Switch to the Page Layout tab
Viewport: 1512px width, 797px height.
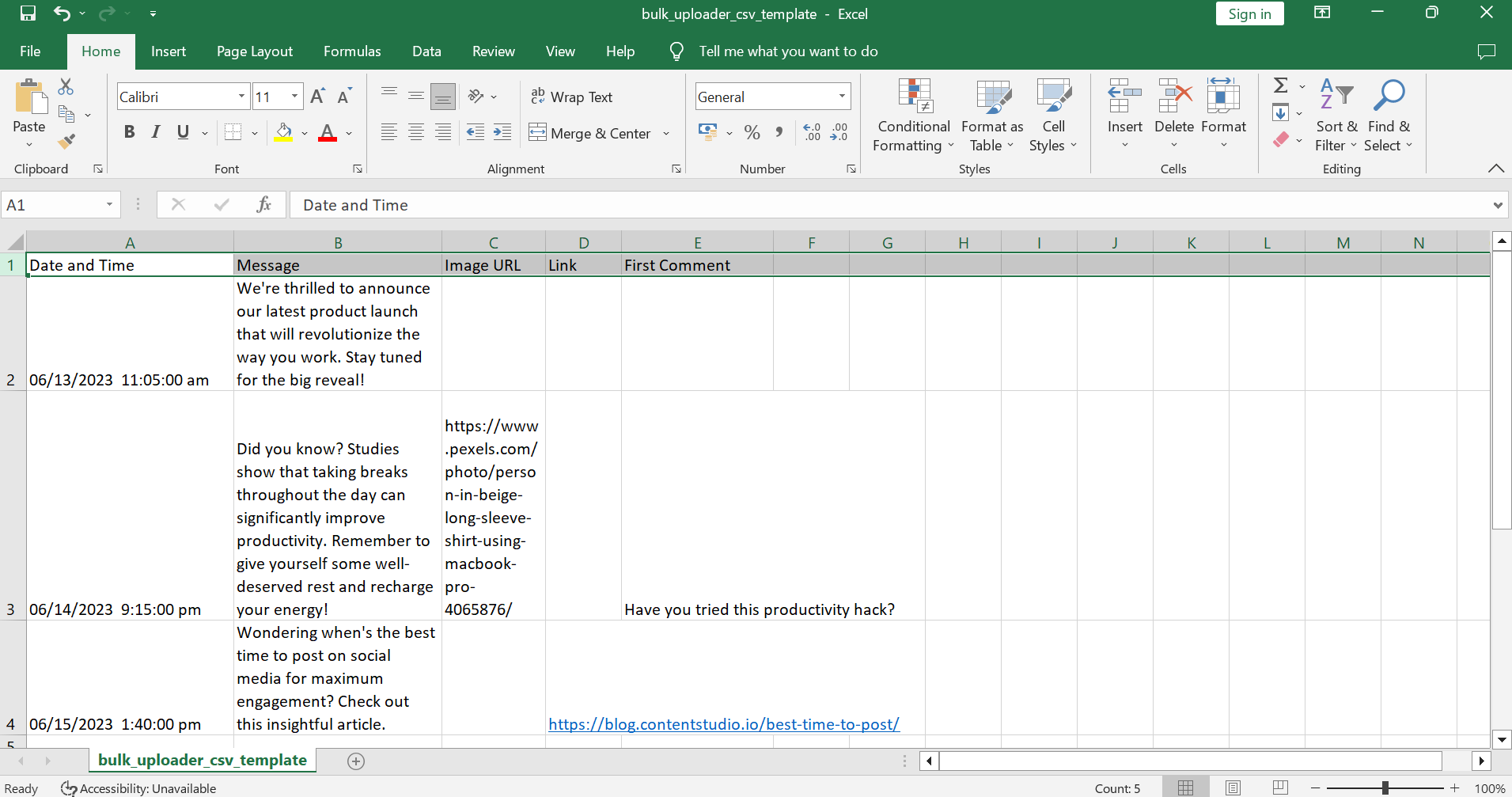tap(255, 51)
